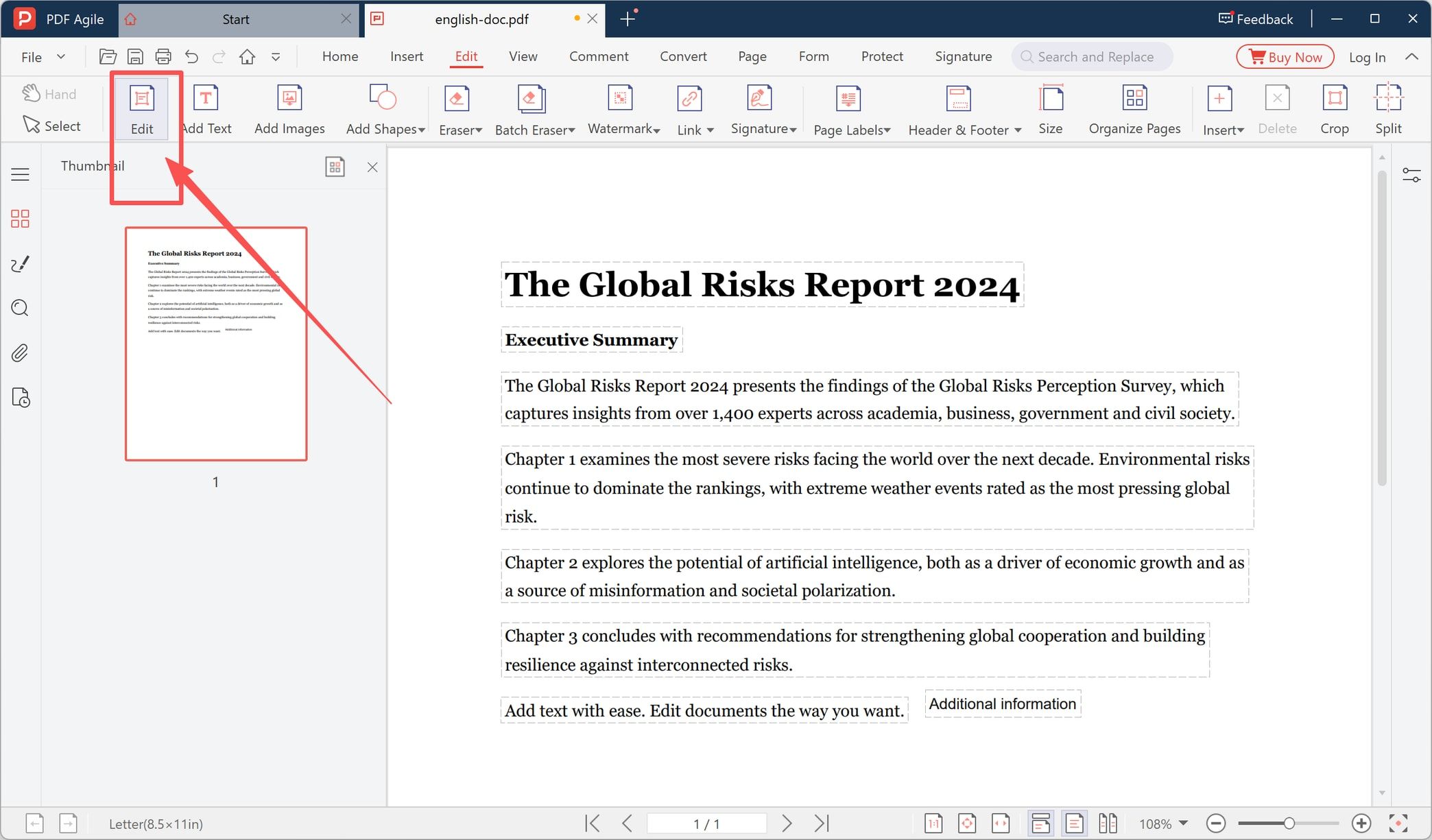Screen dimensions: 1432x840
Task: Undo the last action
Action: click(191, 57)
